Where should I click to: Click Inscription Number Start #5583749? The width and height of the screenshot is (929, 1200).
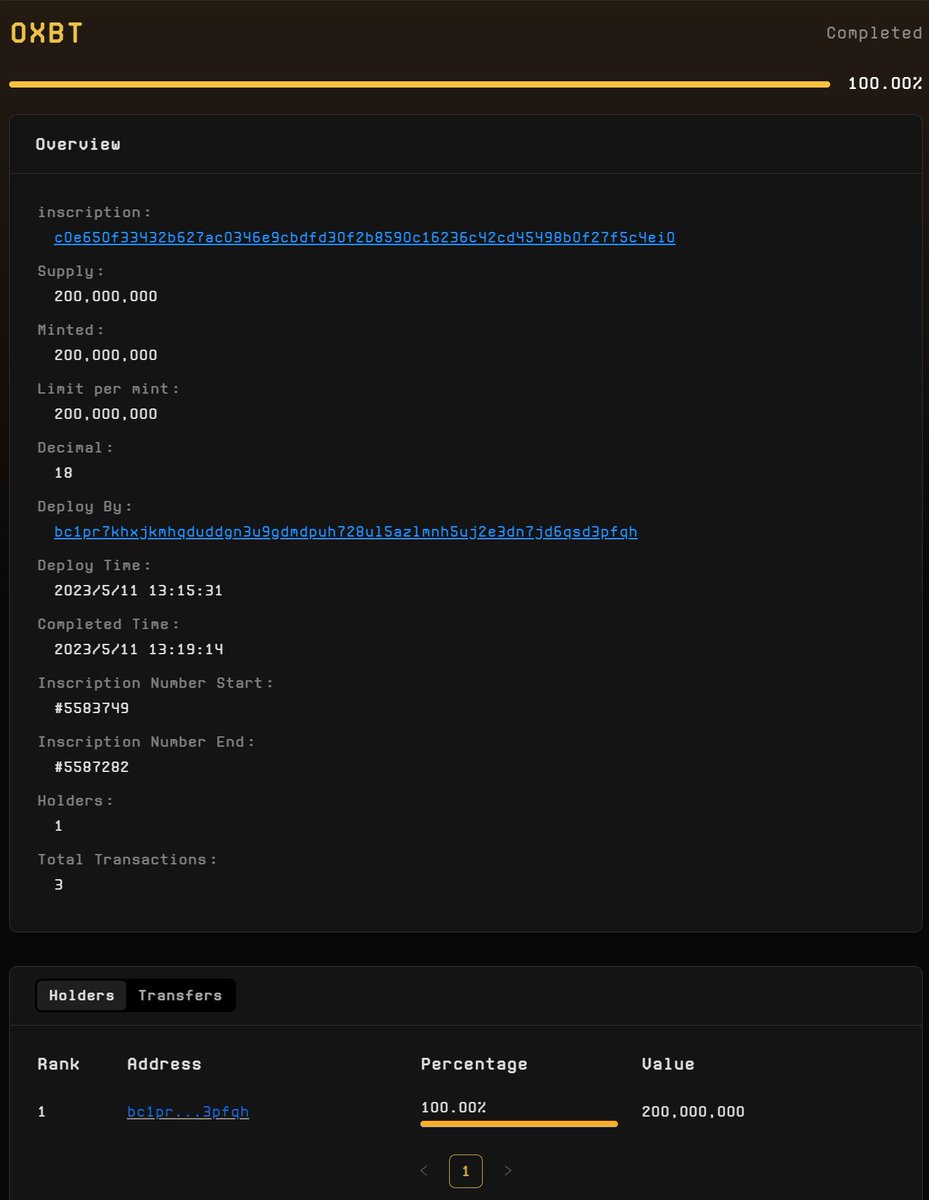92,709
